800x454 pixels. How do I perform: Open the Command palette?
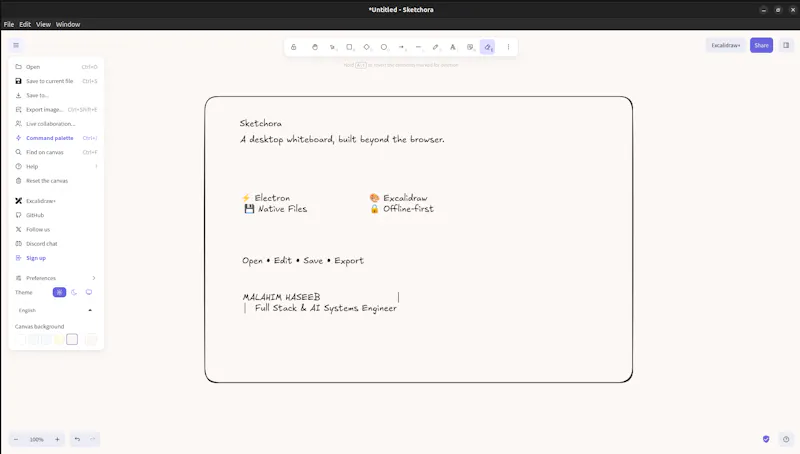pos(56,138)
